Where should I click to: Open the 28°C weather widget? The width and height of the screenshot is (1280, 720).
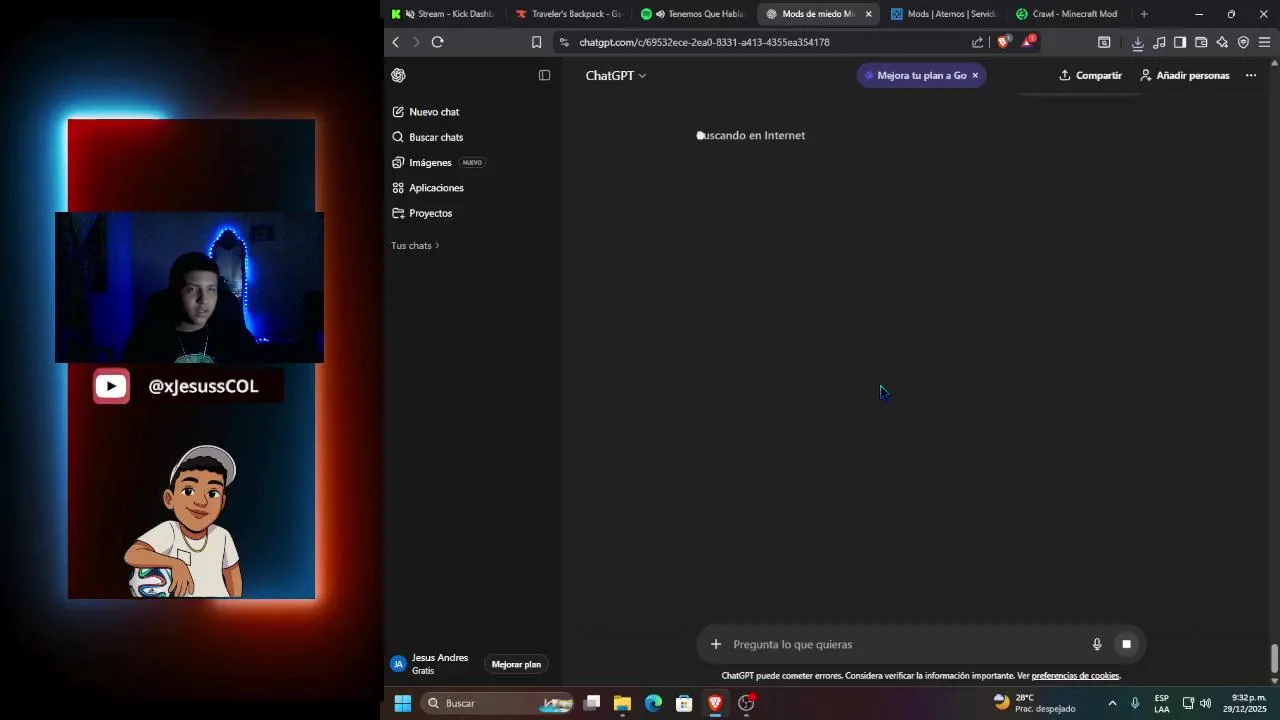click(1034, 703)
